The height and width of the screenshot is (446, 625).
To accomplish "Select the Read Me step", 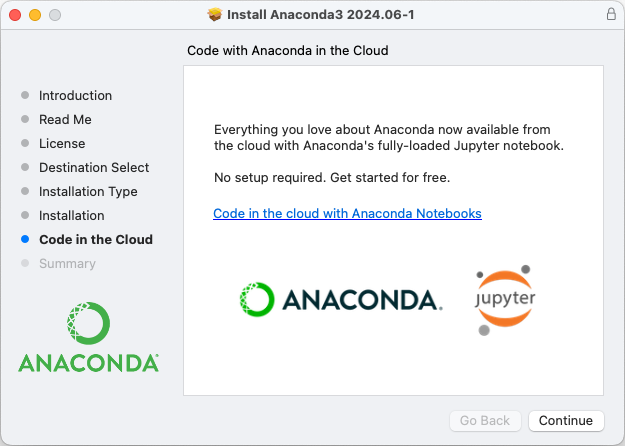I will tap(65, 120).
